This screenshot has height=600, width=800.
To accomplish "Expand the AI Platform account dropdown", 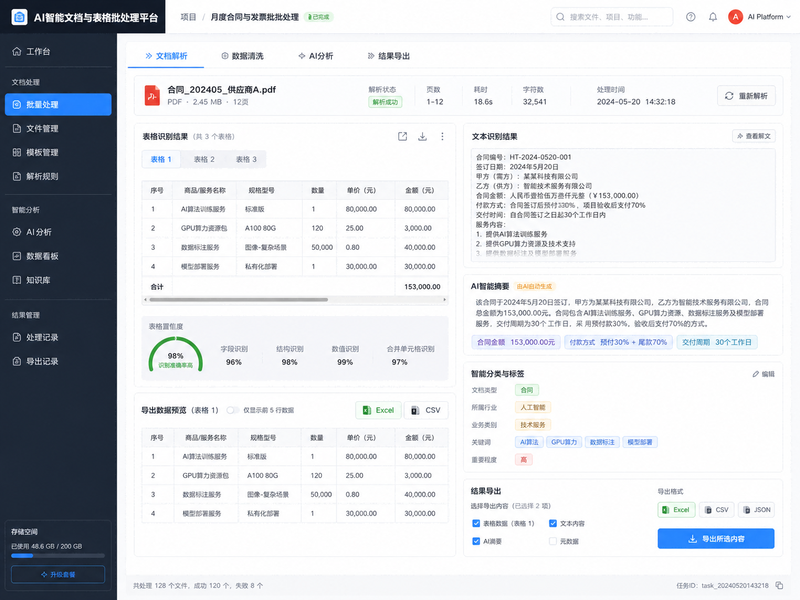I will pyautogui.click(x=769, y=17).
